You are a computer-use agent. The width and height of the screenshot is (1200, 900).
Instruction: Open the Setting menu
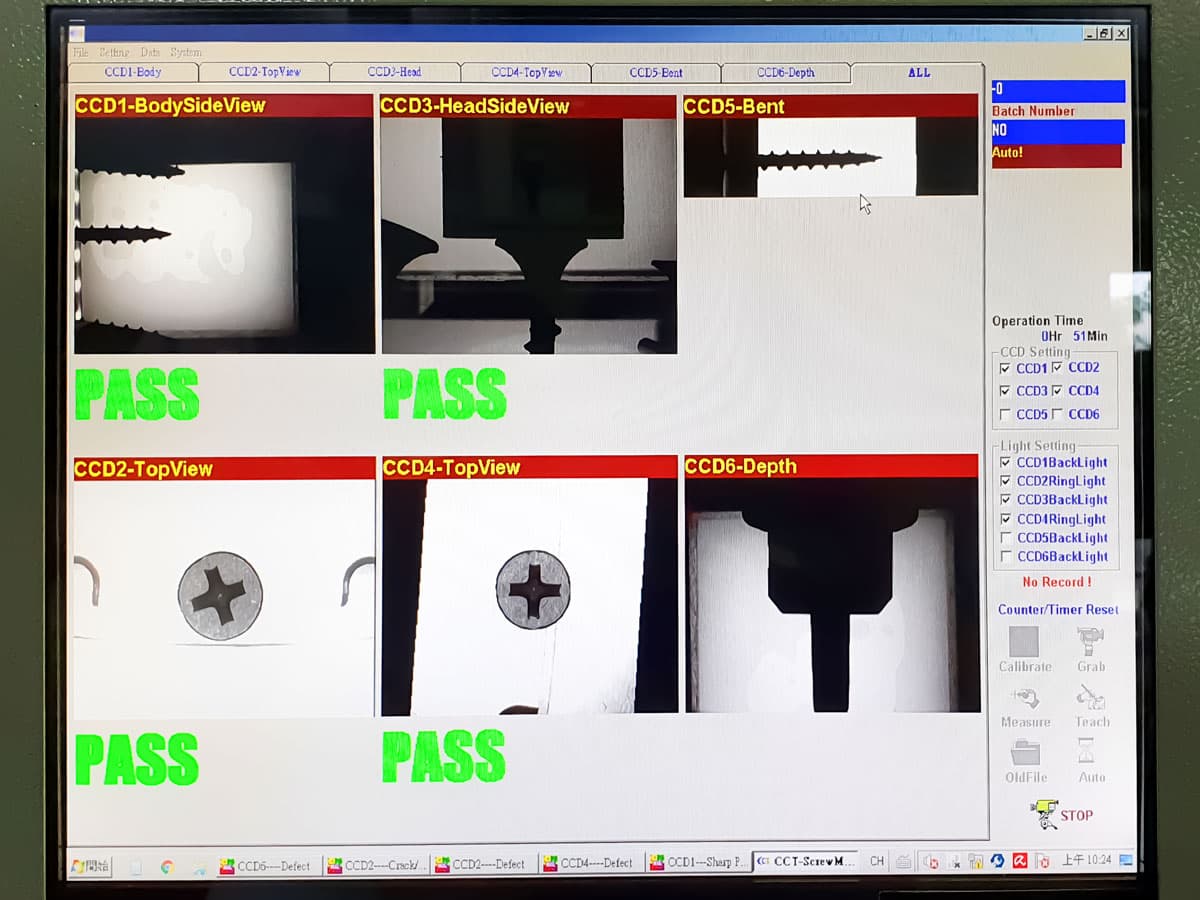click(x=114, y=52)
